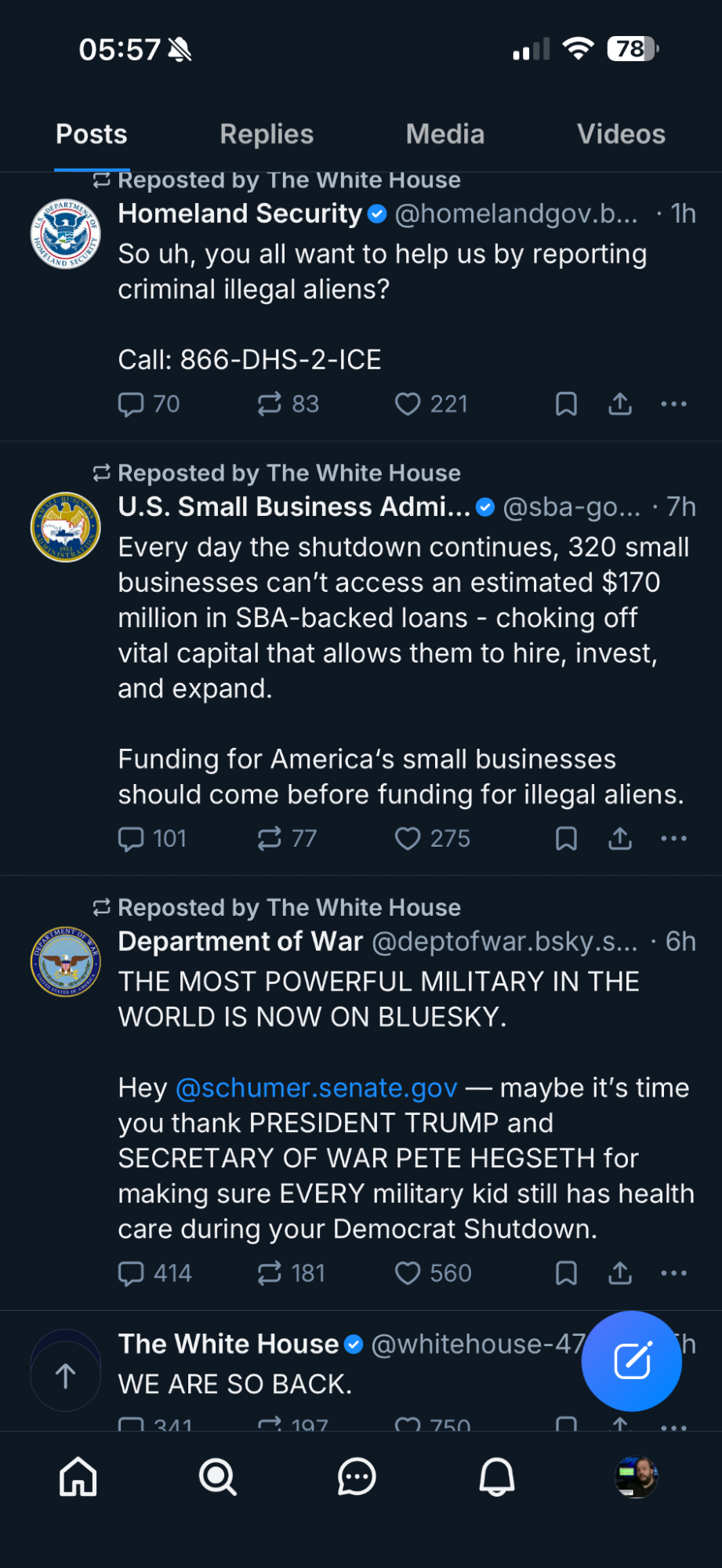Open the Home feed icon
Viewport: 722px width, 1568px height.
click(78, 1477)
